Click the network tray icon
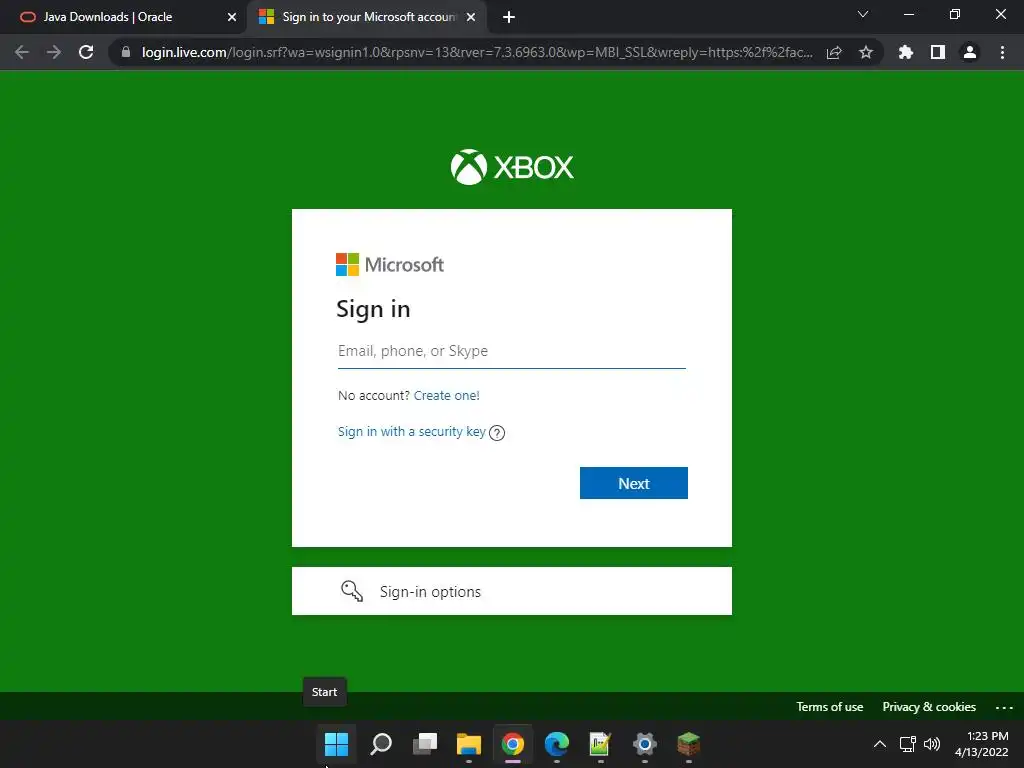 pos(907,744)
